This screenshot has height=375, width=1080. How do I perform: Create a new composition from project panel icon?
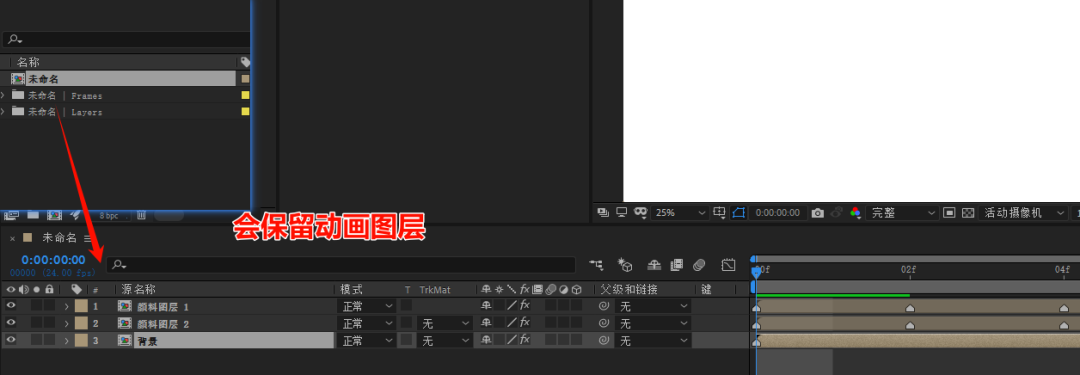(x=54, y=216)
